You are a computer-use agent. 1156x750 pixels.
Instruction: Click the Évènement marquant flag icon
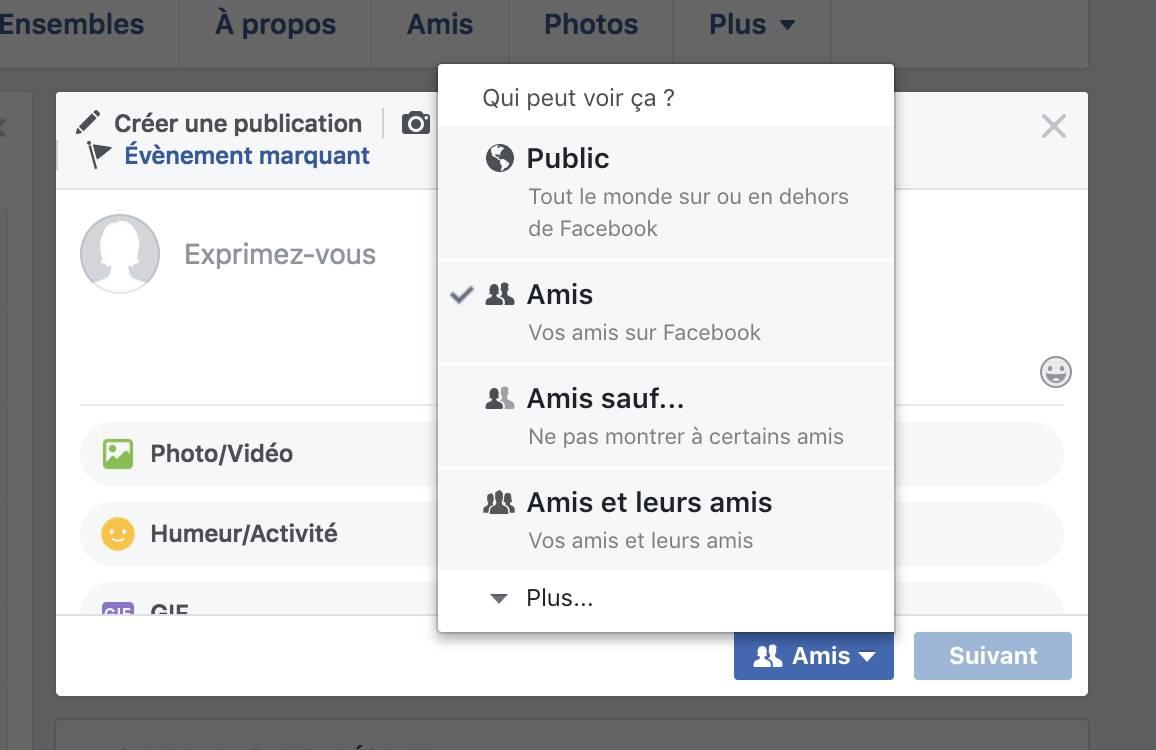pyautogui.click(x=98, y=155)
